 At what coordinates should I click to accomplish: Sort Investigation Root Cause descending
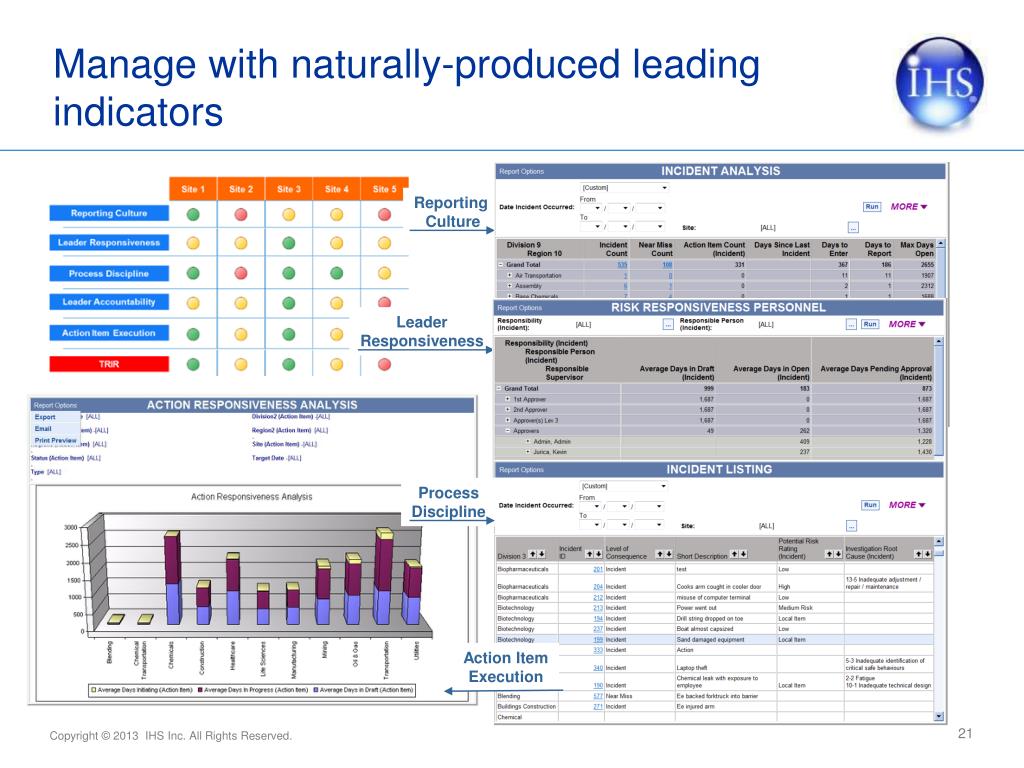(x=927, y=554)
